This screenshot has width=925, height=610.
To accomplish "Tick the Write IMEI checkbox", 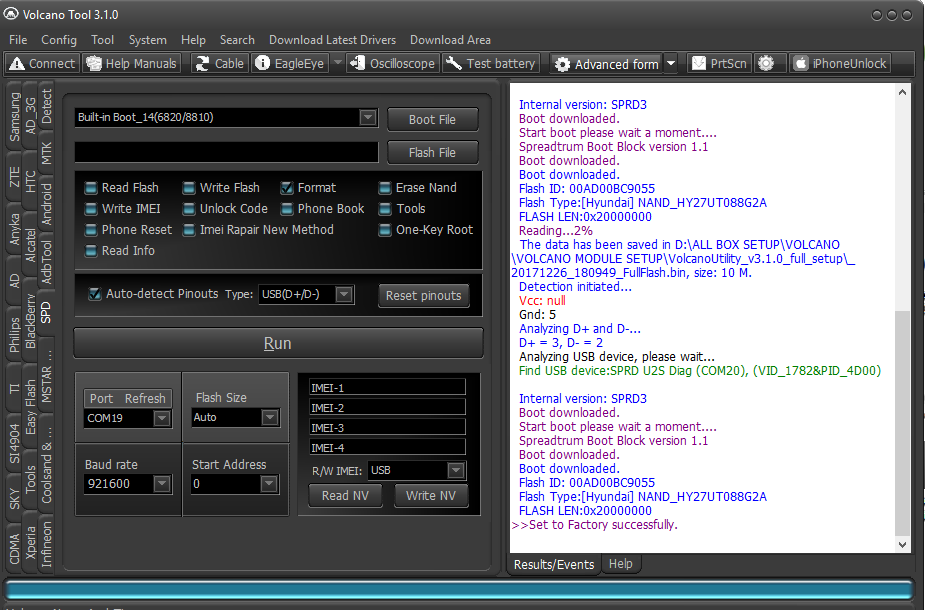I will pyautogui.click(x=91, y=209).
